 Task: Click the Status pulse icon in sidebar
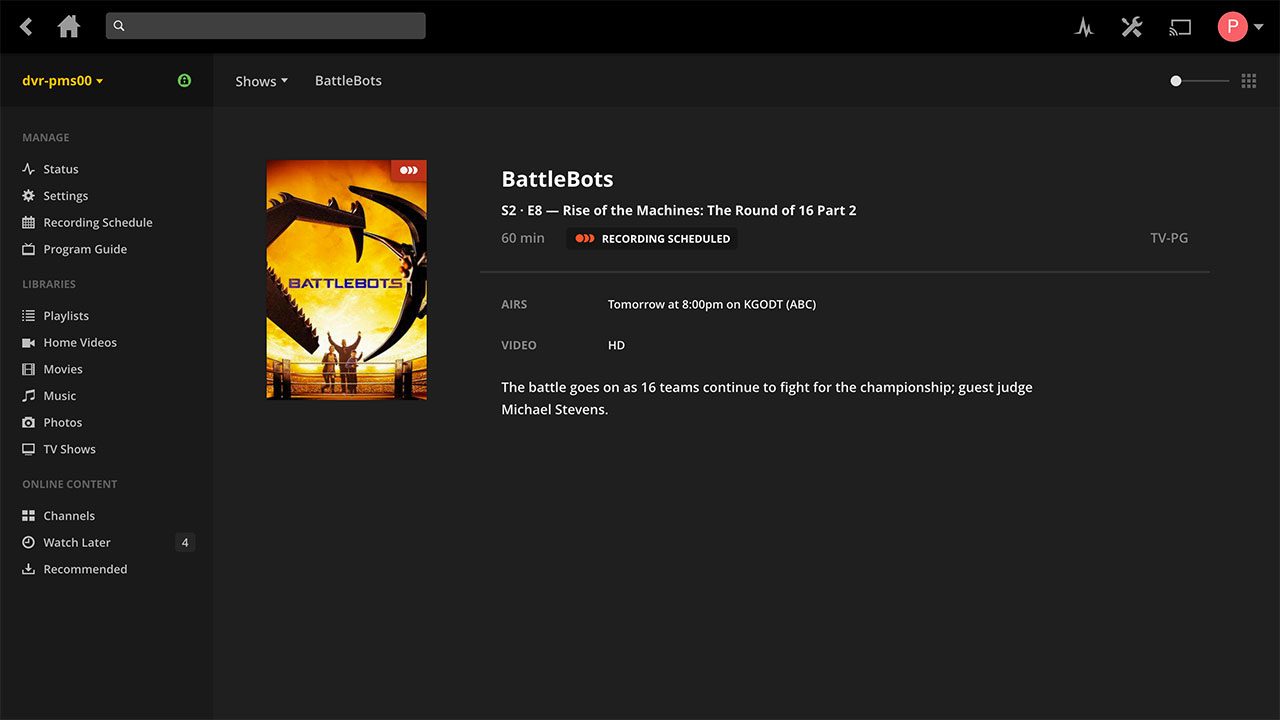[x=29, y=169]
